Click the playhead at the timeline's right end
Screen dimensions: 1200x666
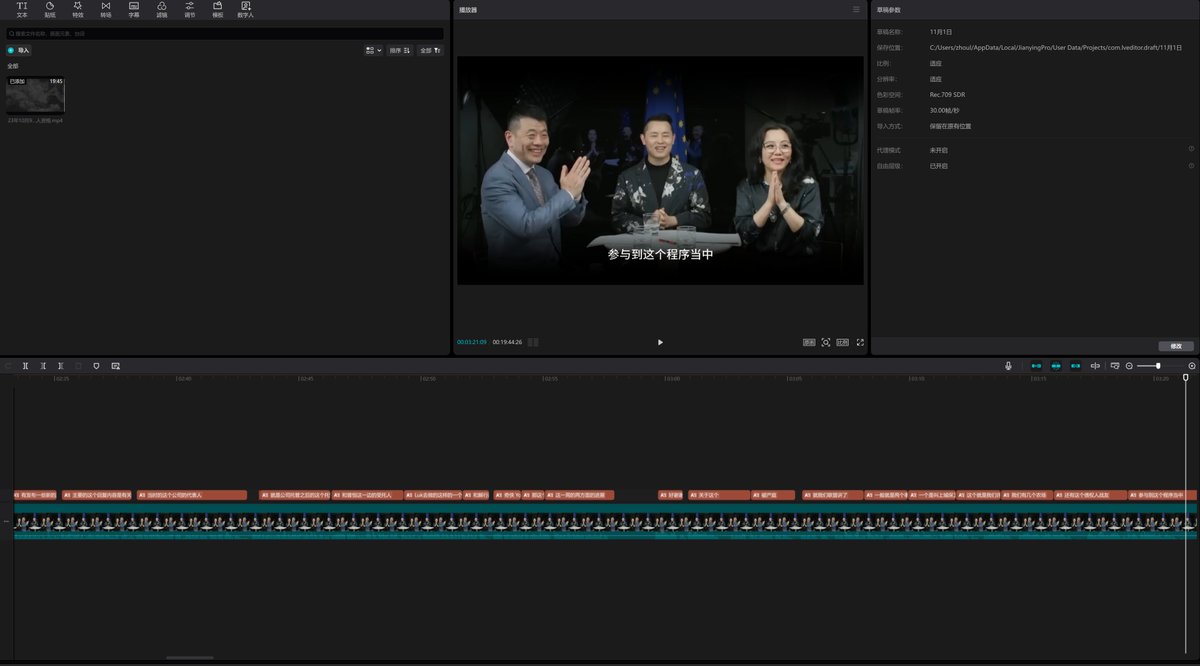pyautogui.click(x=1186, y=377)
